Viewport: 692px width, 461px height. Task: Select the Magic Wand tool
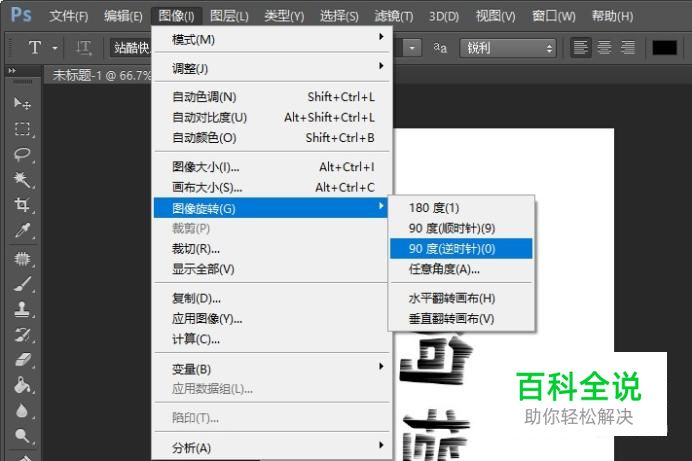22,180
